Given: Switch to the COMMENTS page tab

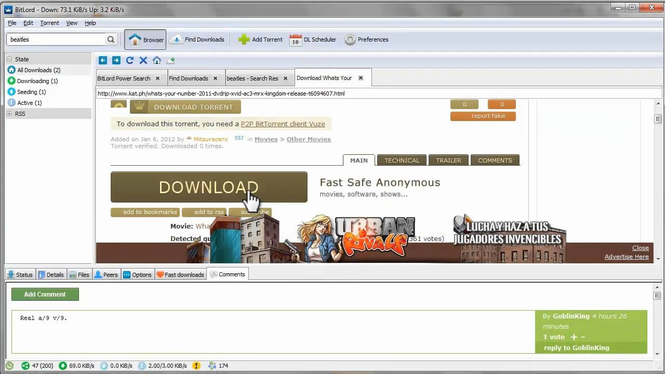Looking at the screenshot, I should [x=495, y=160].
